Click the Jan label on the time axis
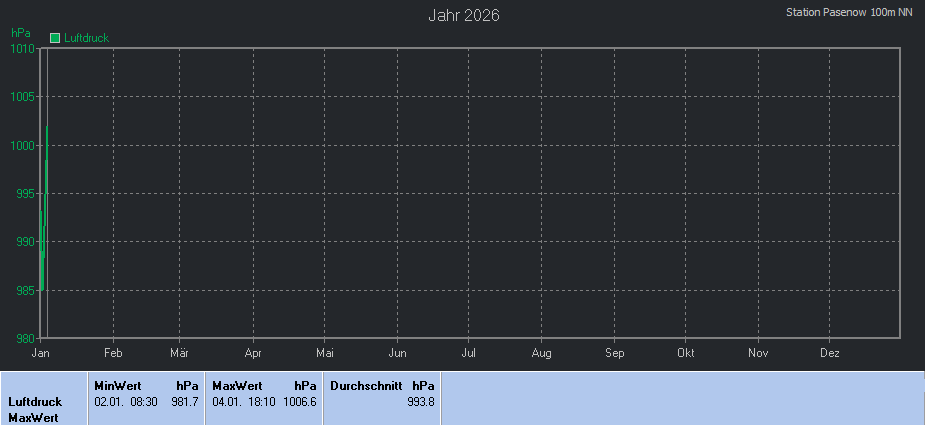This screenshot has width=925, height=425. pos(41,353)
